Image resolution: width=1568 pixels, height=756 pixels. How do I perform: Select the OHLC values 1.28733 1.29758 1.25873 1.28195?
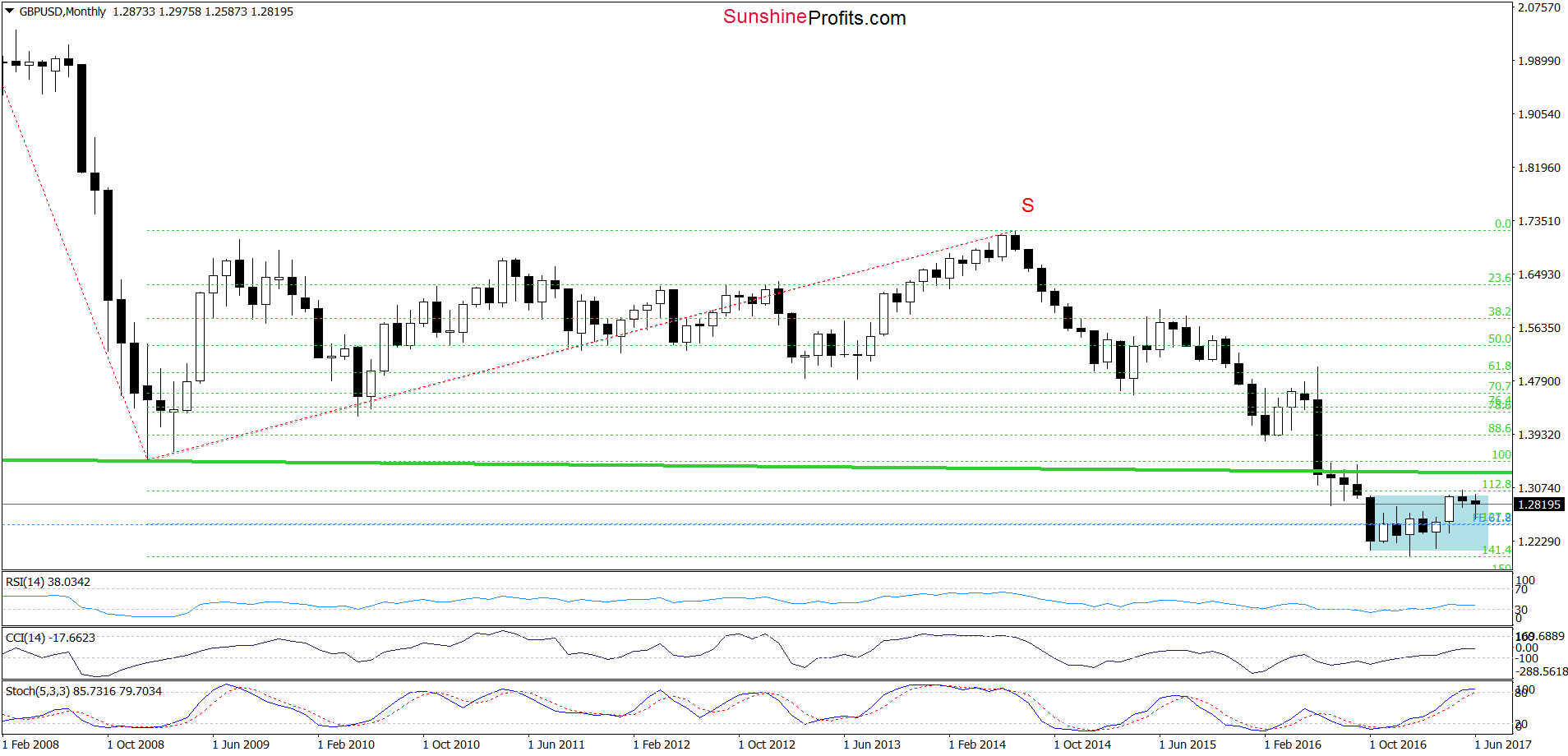pyautogui.click(x=203, y=12)
